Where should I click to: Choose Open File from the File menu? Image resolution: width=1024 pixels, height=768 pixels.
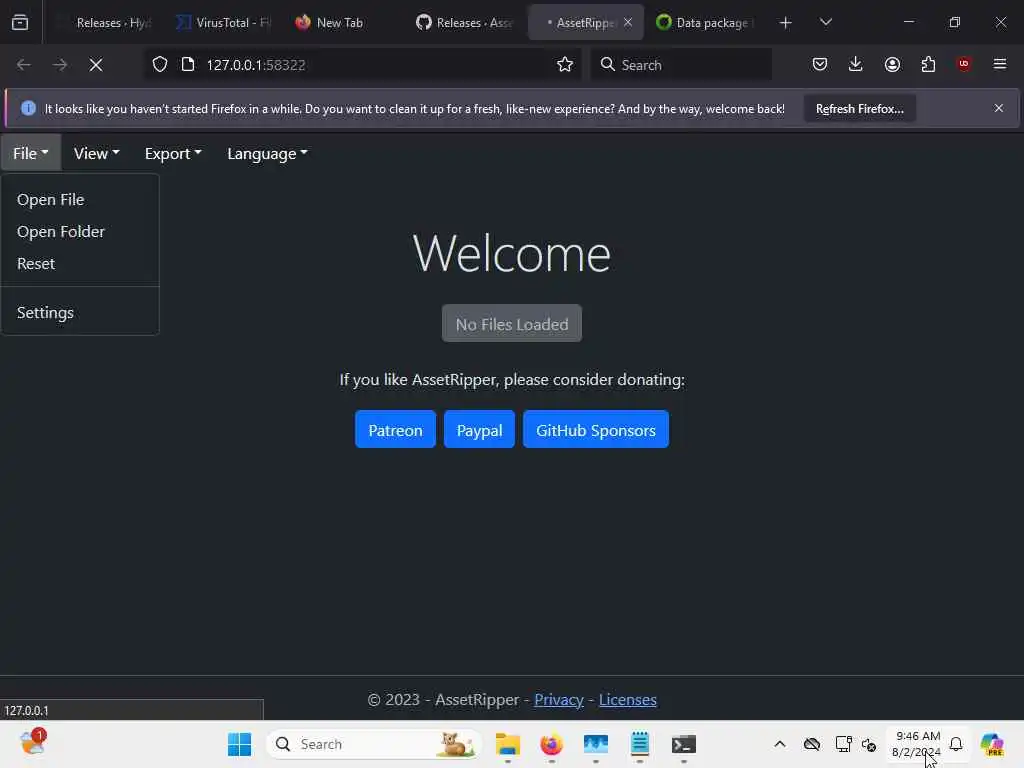(x=50, y=199)
